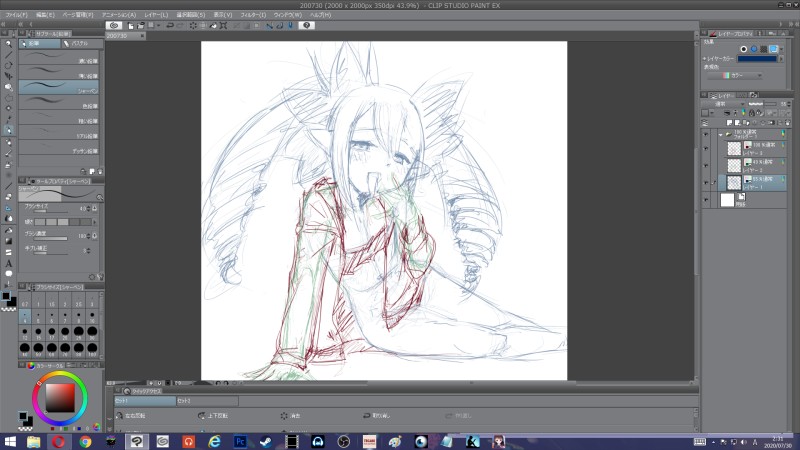800x450 pixels.
Task: Click the Gradient tool in the toolbox
Action: click(8, 241)
